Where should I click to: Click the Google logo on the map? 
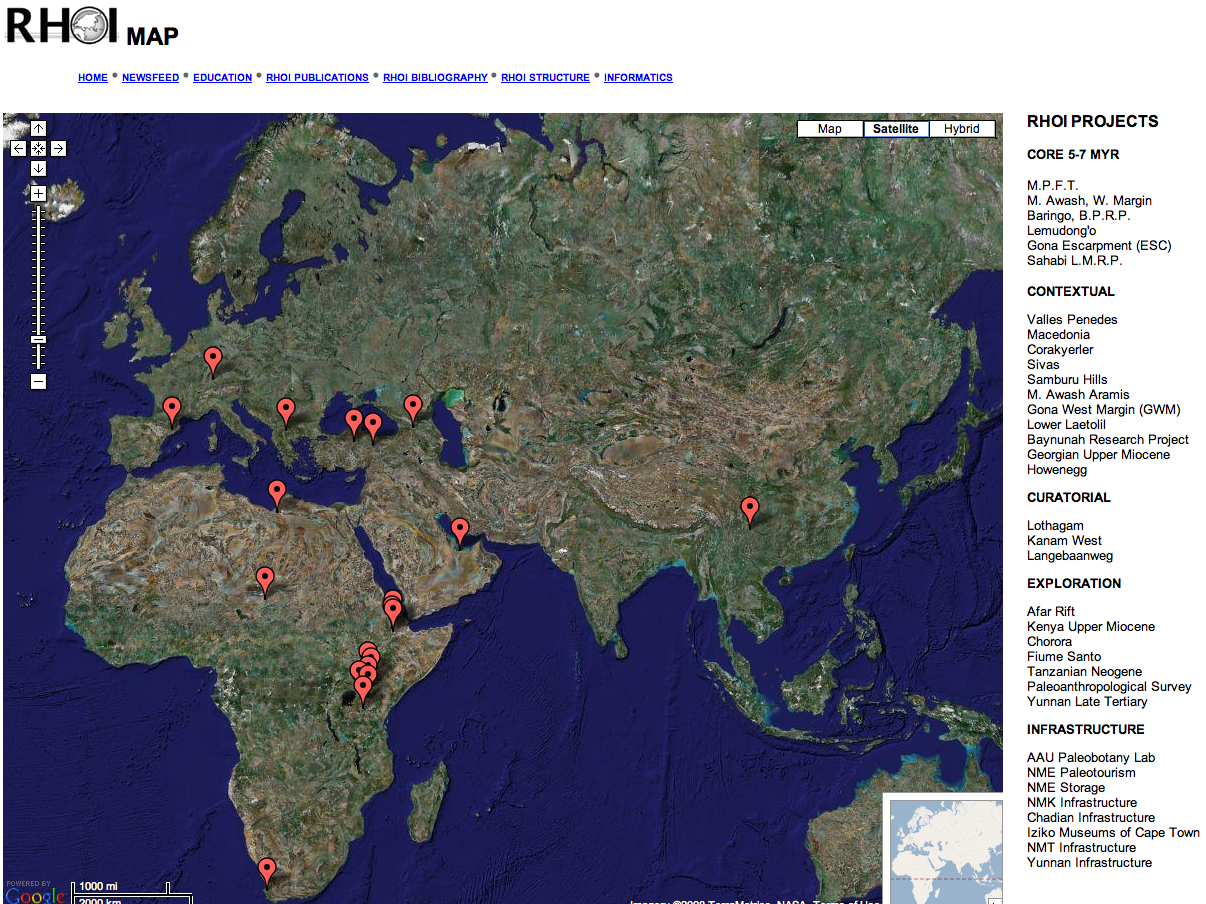click(36, 895)
